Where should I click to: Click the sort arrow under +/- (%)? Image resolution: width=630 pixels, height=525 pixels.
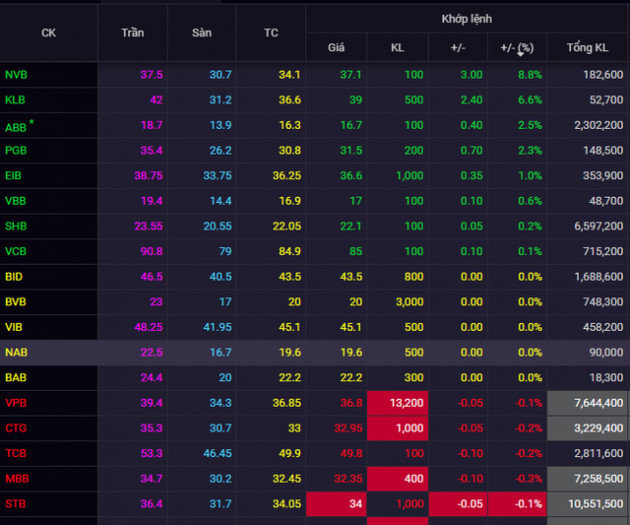520,54
